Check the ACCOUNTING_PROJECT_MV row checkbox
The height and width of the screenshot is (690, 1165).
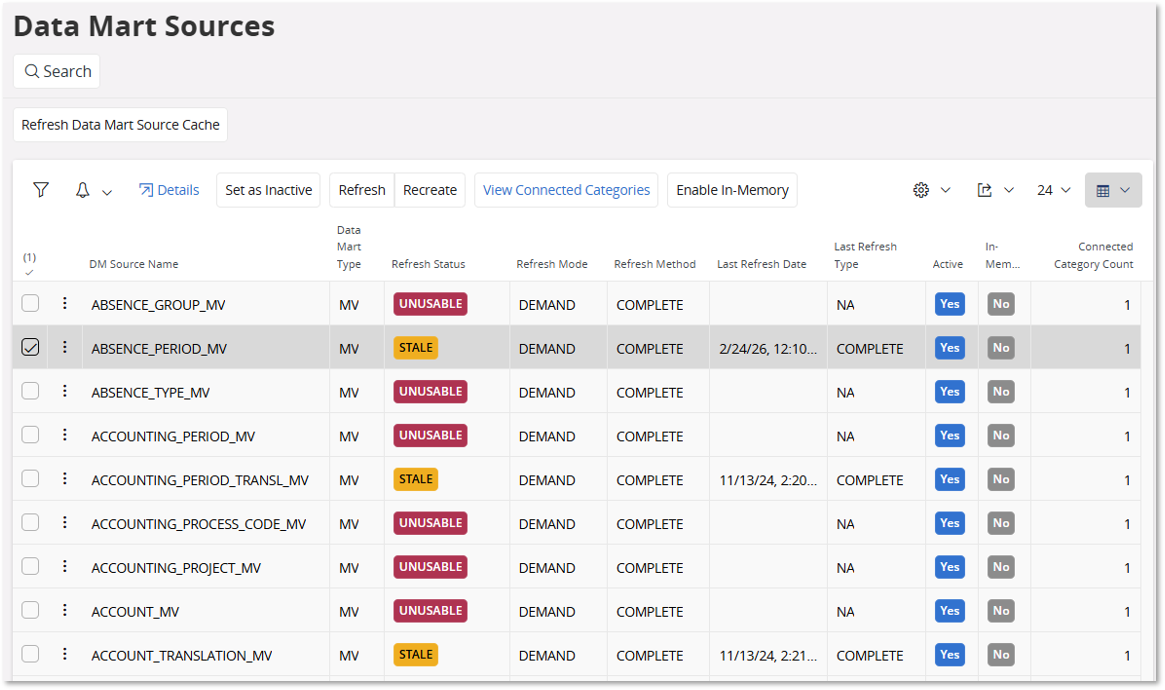(30, 566)
